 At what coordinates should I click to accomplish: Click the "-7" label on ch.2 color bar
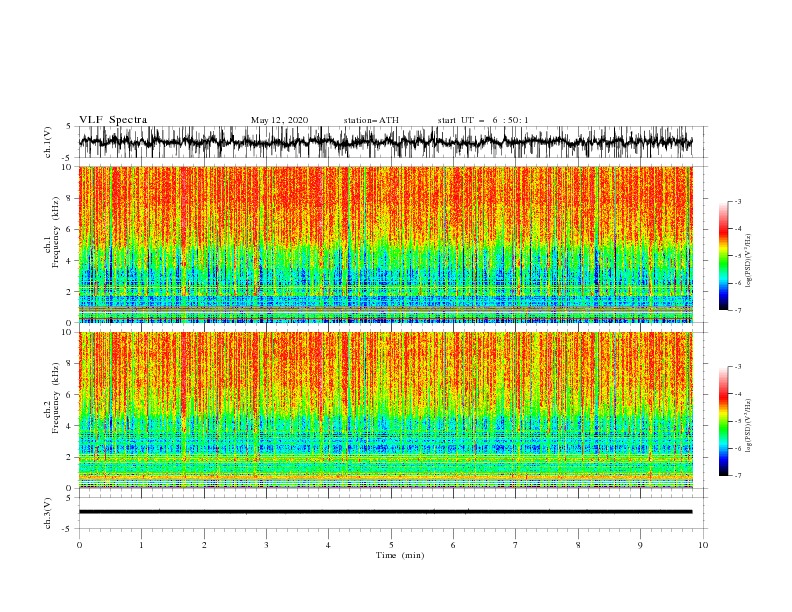point(738,476)
